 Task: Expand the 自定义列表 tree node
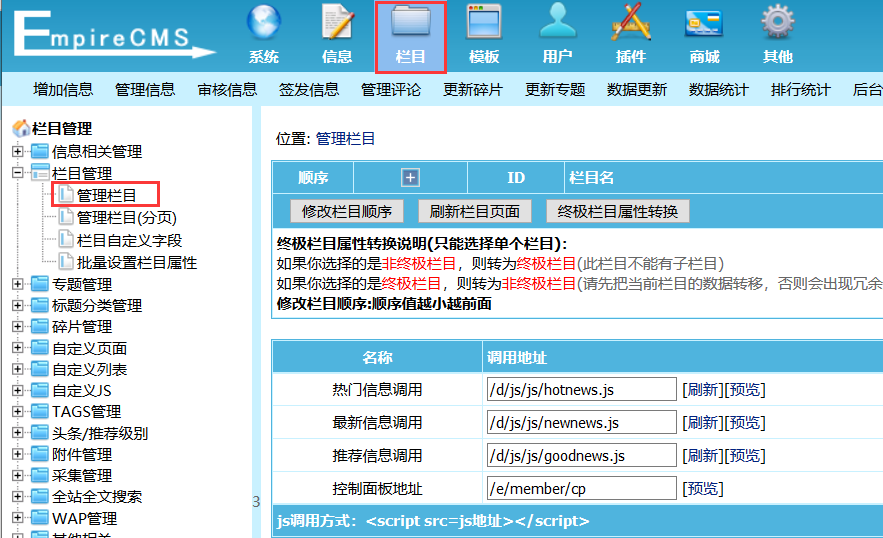coord(17,369)
